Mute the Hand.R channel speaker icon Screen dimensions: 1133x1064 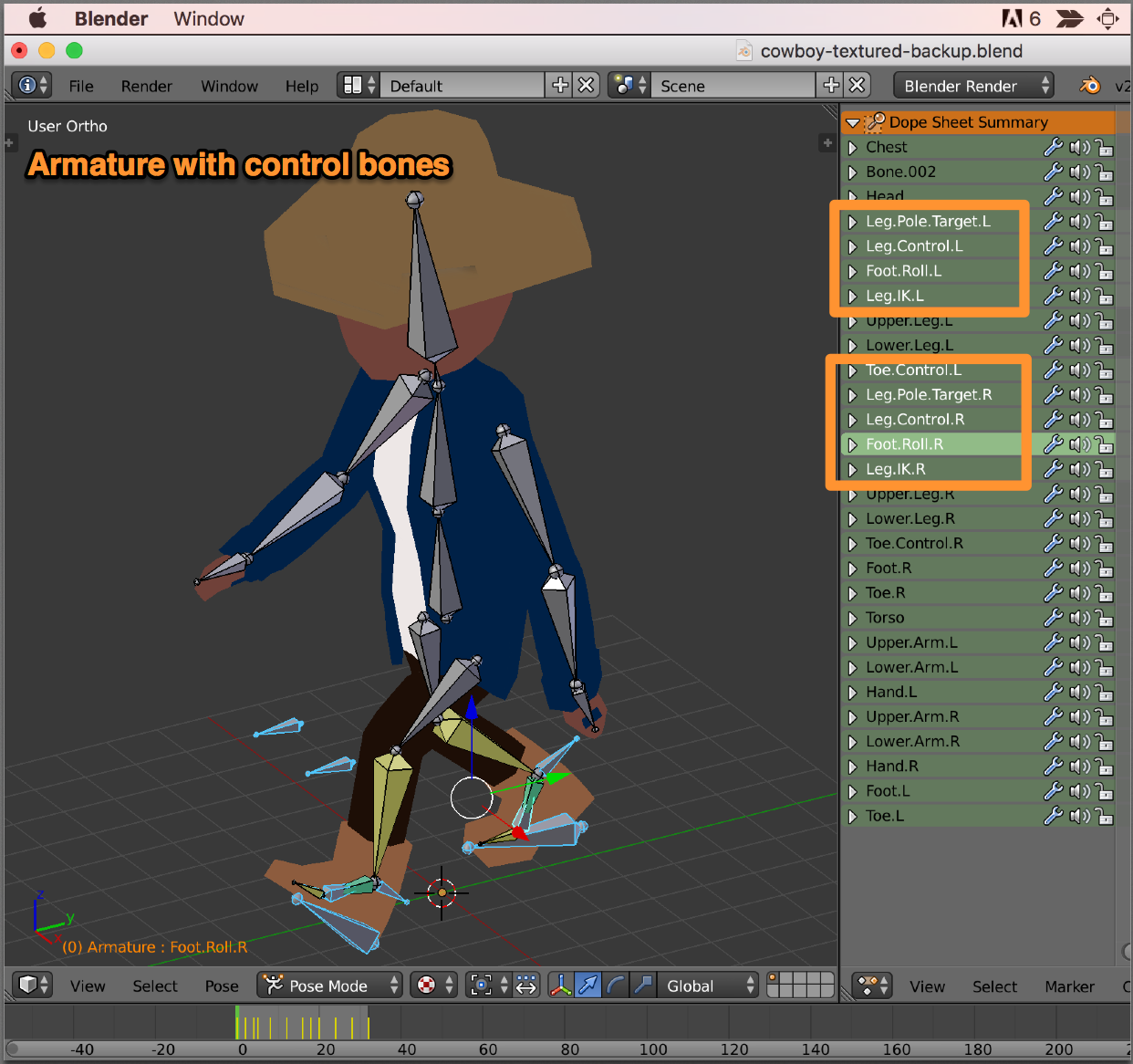point(1079,767)
